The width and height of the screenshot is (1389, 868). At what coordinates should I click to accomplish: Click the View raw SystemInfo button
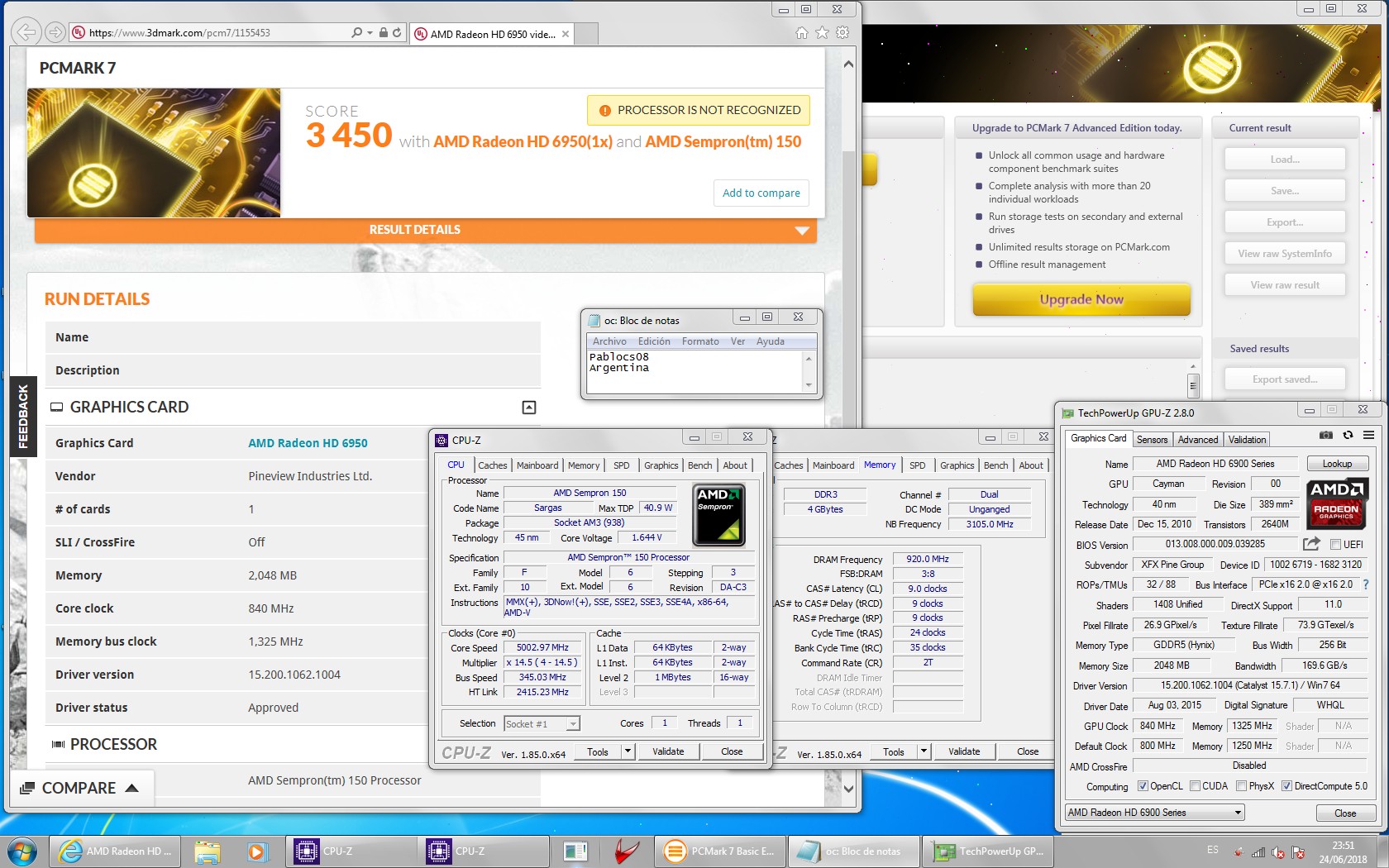[x=1284, y=254]
